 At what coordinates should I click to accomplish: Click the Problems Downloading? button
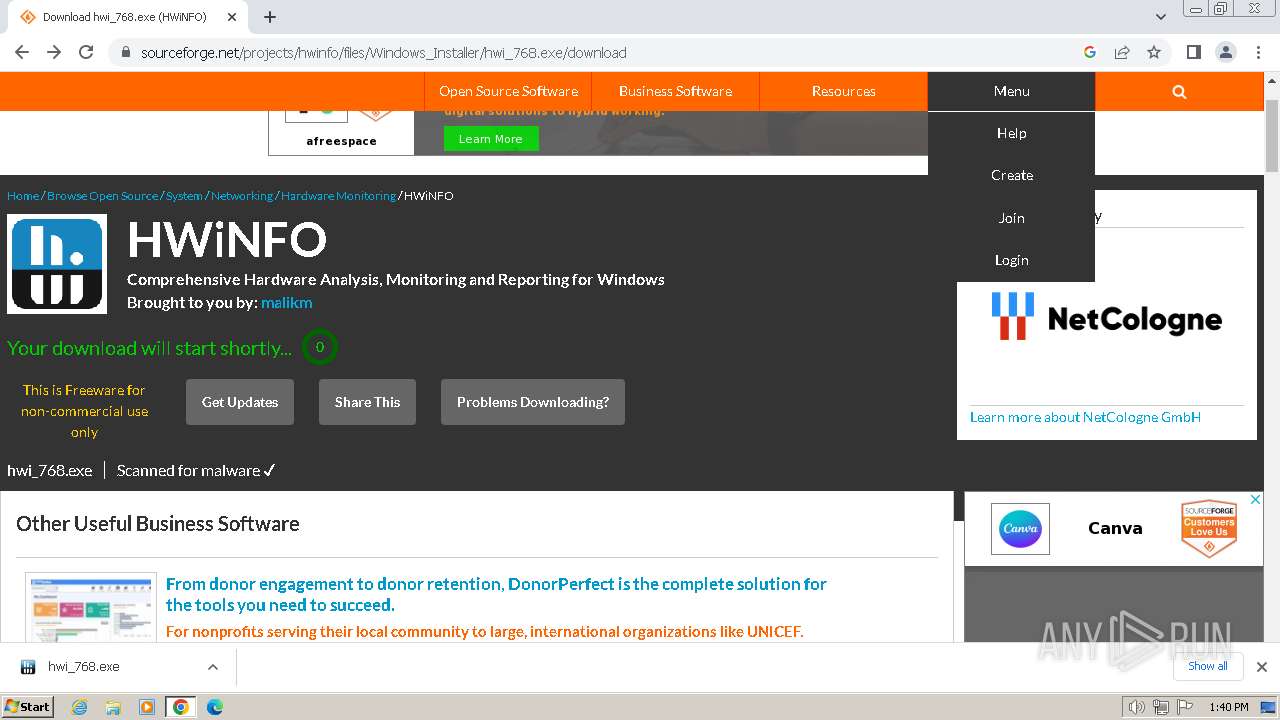tap(533, 402)
